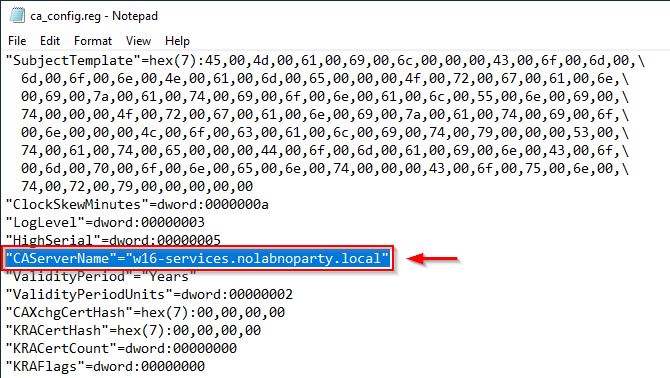
Task: Click the ClockSkewMinutes dword line
Action: 137,205
